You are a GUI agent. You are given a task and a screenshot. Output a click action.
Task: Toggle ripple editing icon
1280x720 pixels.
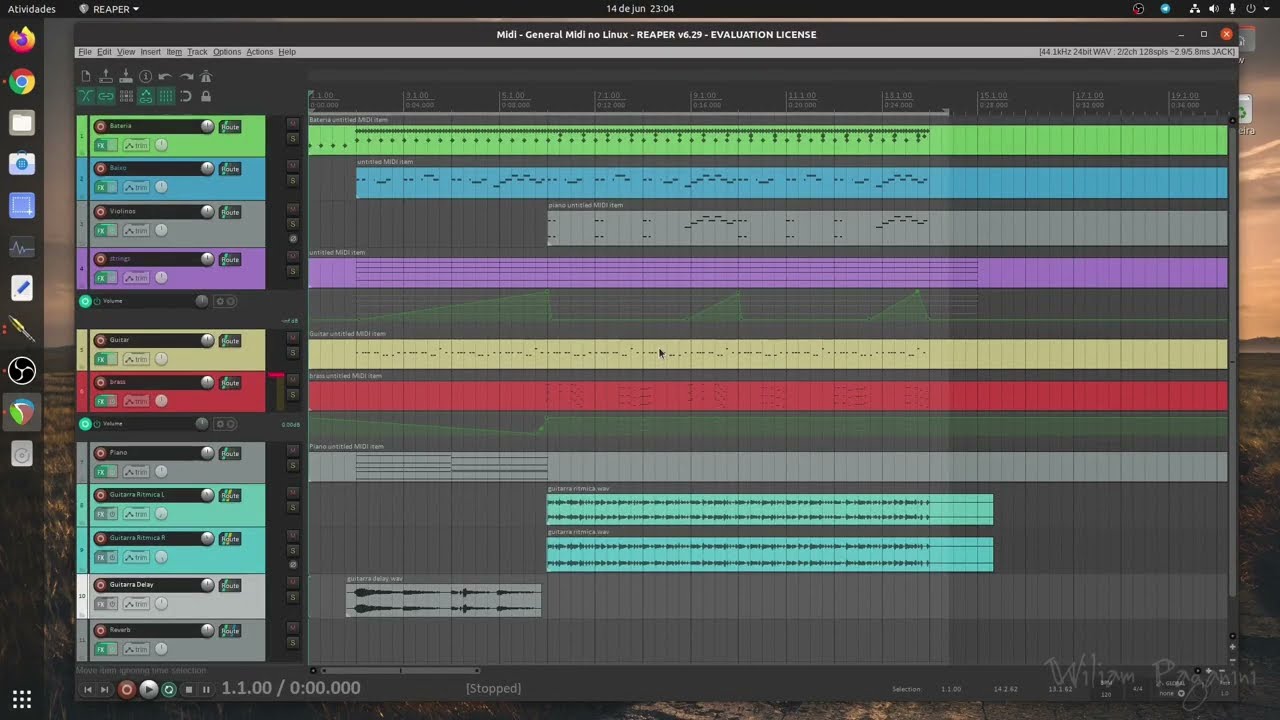coord(126,96)
